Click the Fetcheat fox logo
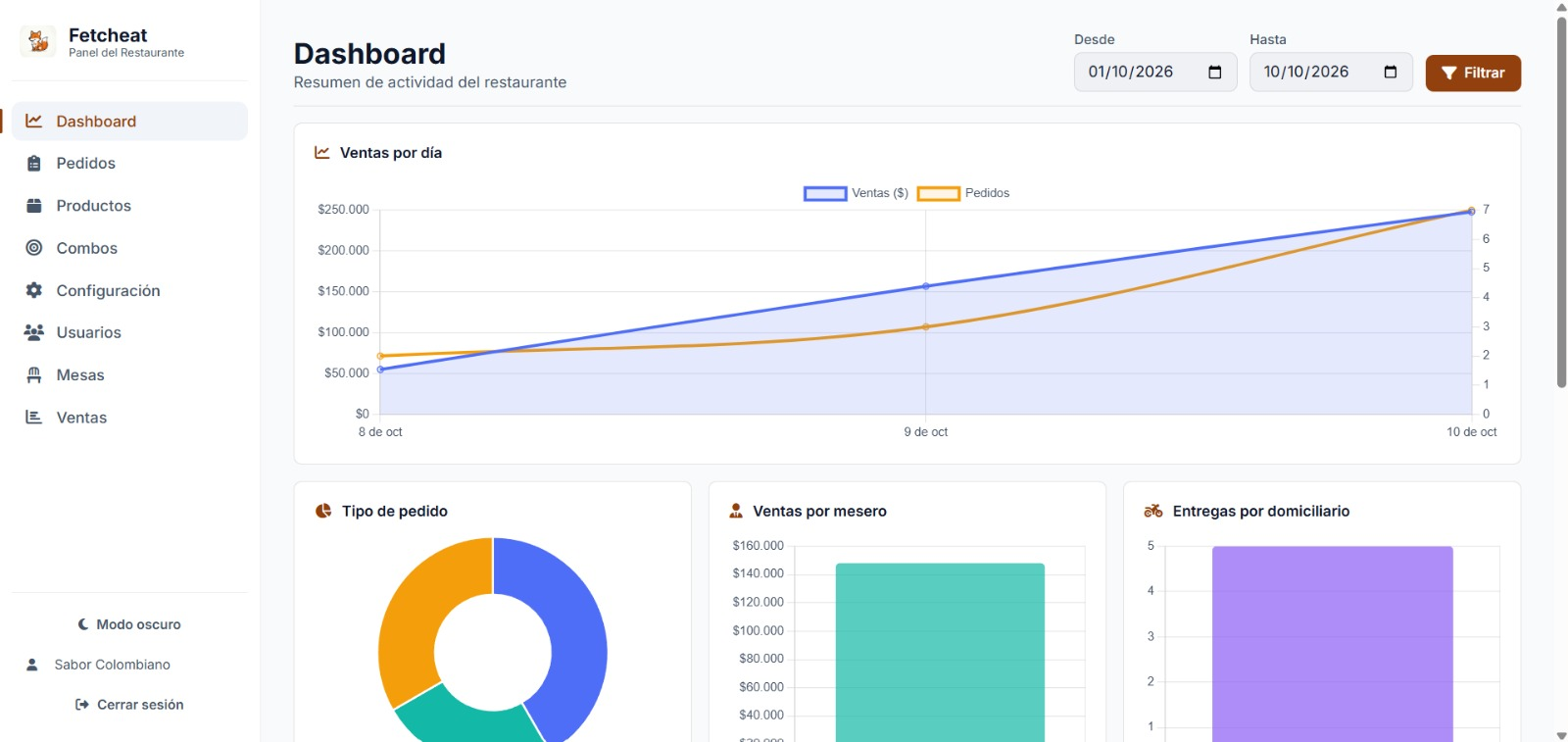 tap(38, 41)
